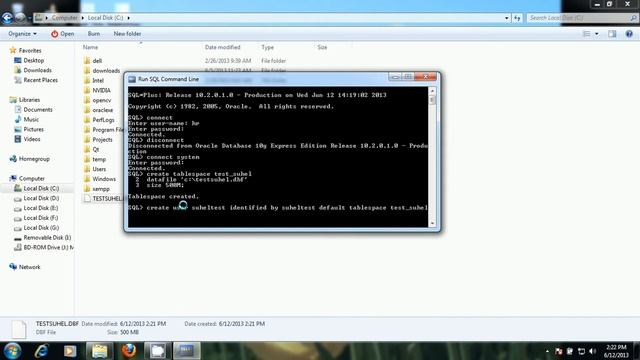Click the Open toolbar button
The width and height of the screenshot is (640, 360).
coord(62,34)
